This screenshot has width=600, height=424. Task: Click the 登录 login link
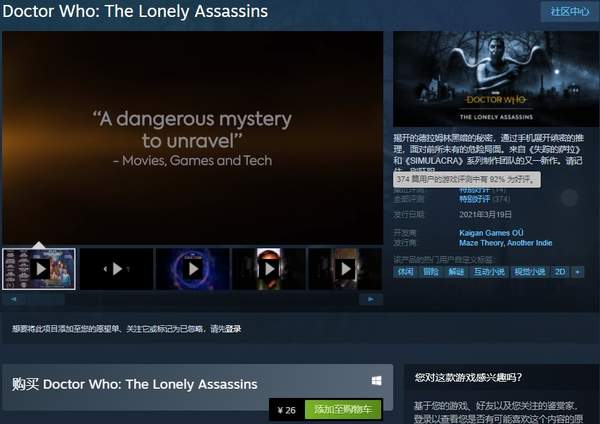(x=233, y=329)
